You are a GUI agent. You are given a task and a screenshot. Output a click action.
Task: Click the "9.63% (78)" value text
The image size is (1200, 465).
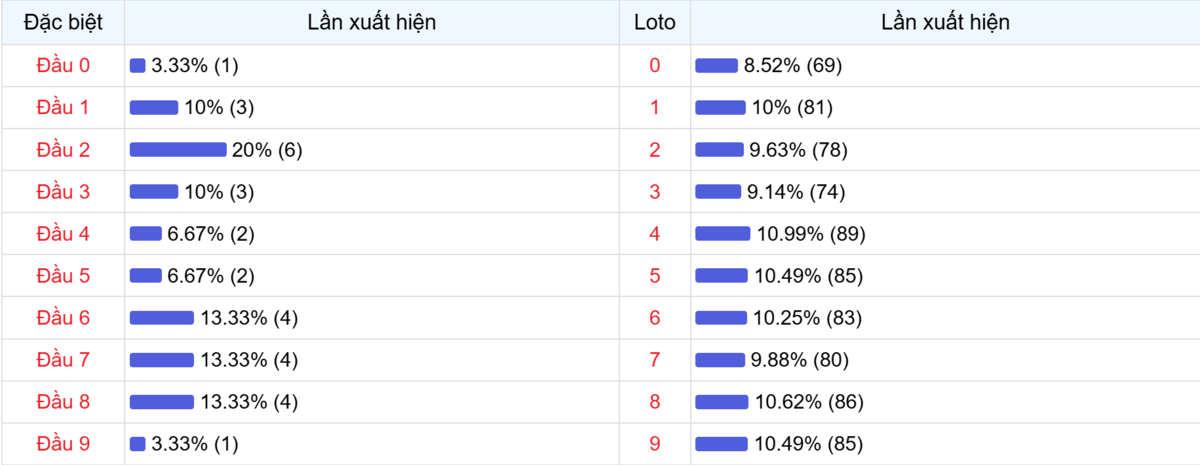click(798, 150)
